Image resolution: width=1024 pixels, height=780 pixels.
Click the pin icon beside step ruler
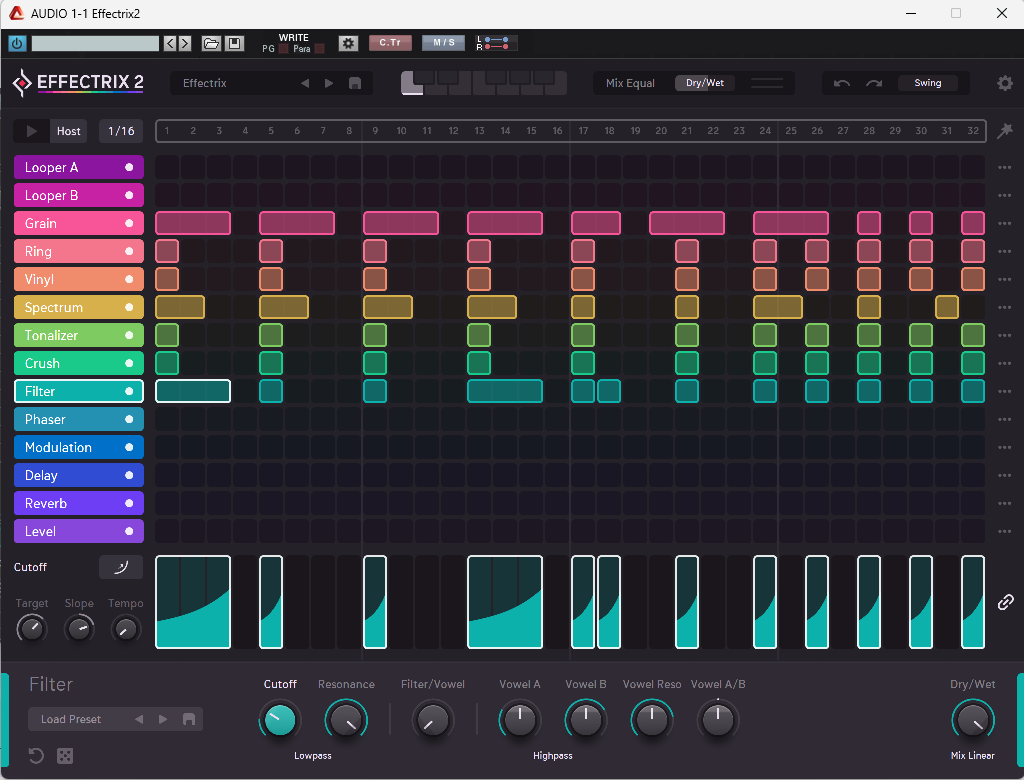(x=1004, y=131)
